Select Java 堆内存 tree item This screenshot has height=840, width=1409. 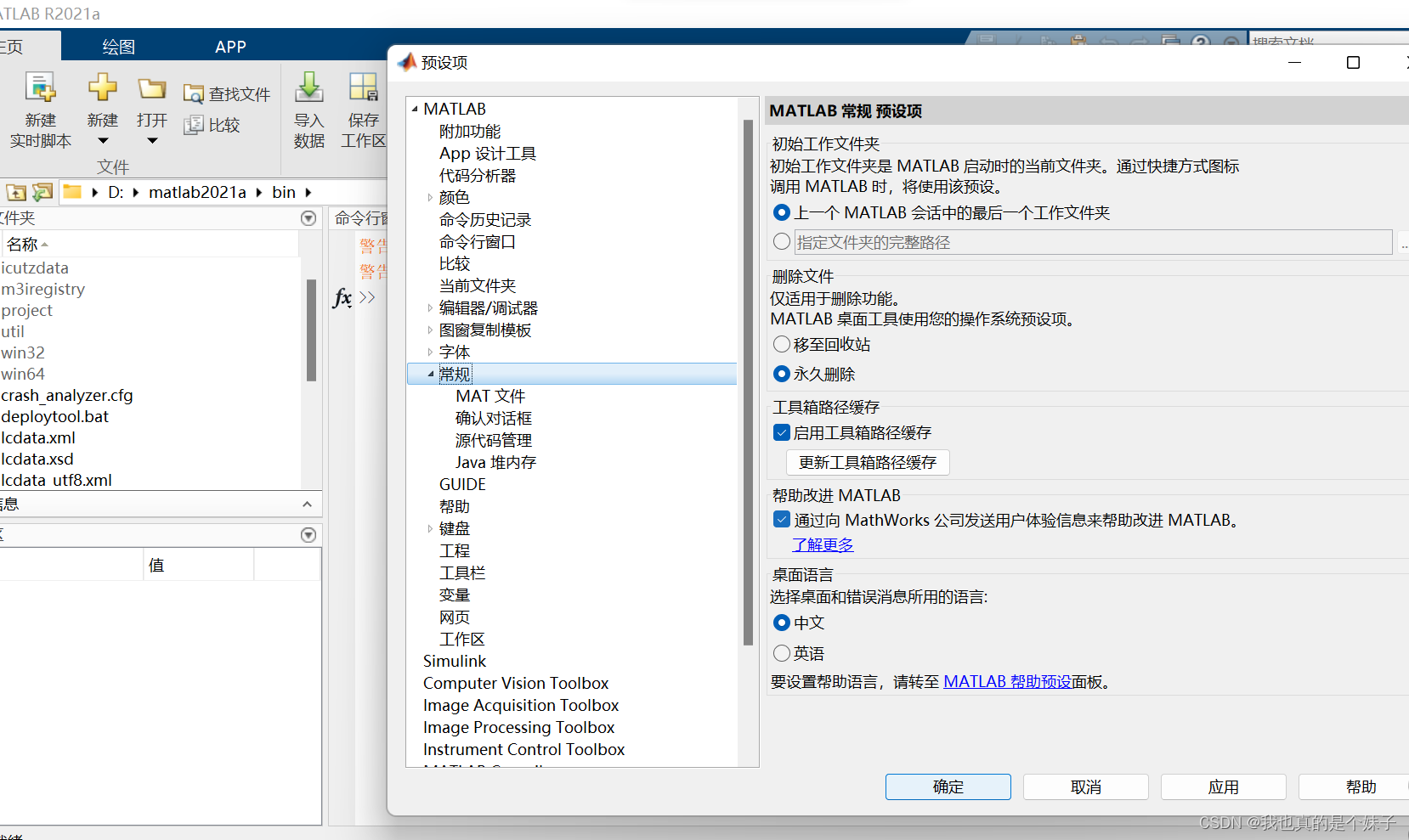(x=495, y=463)
